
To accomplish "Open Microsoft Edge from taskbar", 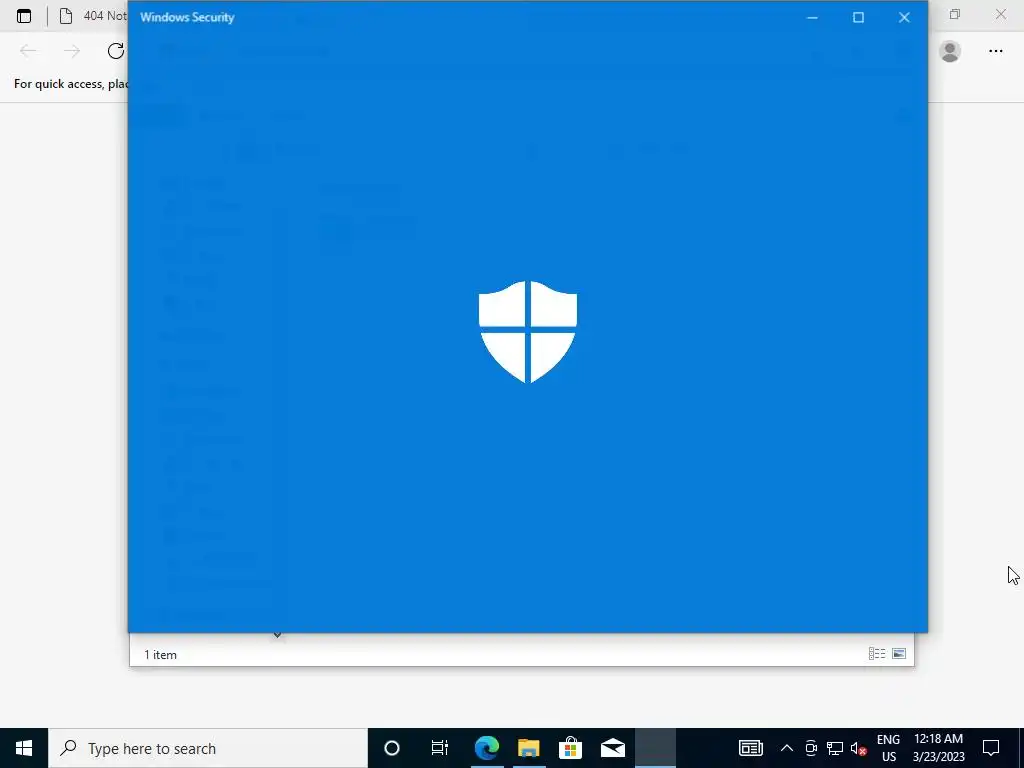I will click(x=487, y=748).
